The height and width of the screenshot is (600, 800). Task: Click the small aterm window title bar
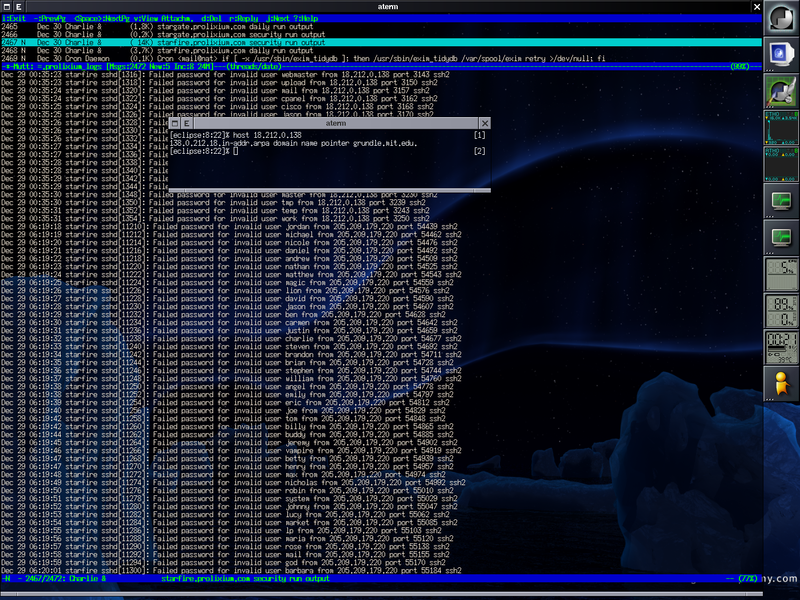pyautogui.click(x=336, y=123)
